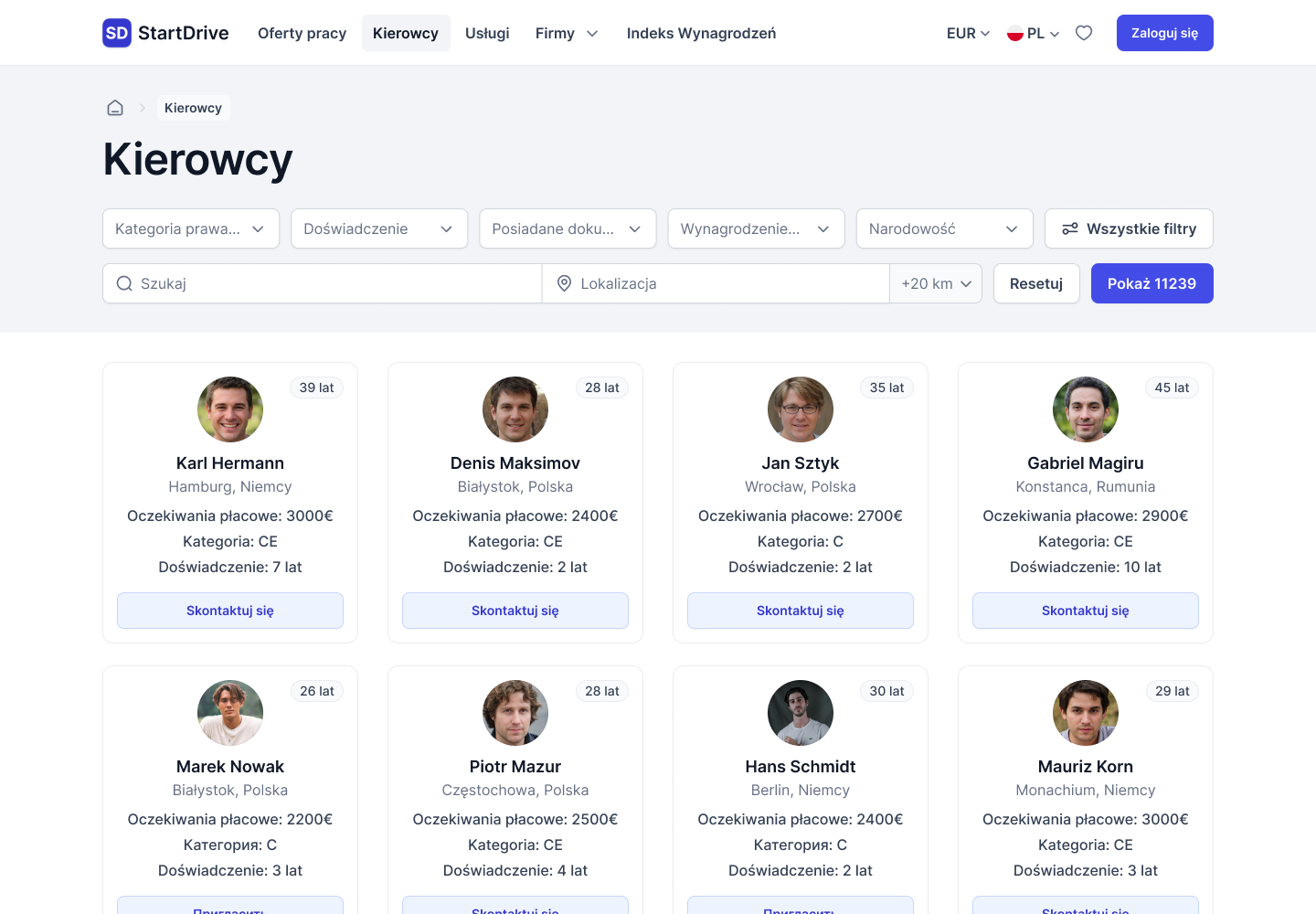The image size is (1316, 914).
Task: Click the Zaloguj się button
Action: point(1164,32)
